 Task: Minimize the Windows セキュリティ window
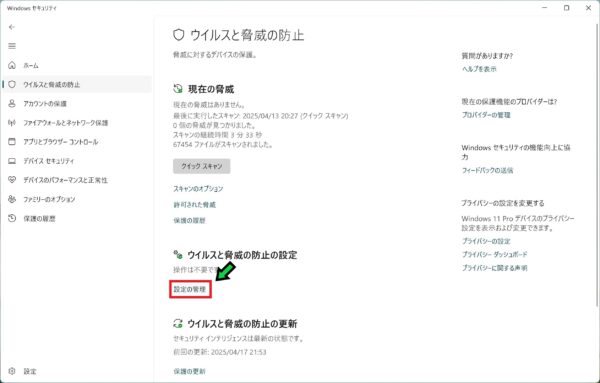(545, 8)
